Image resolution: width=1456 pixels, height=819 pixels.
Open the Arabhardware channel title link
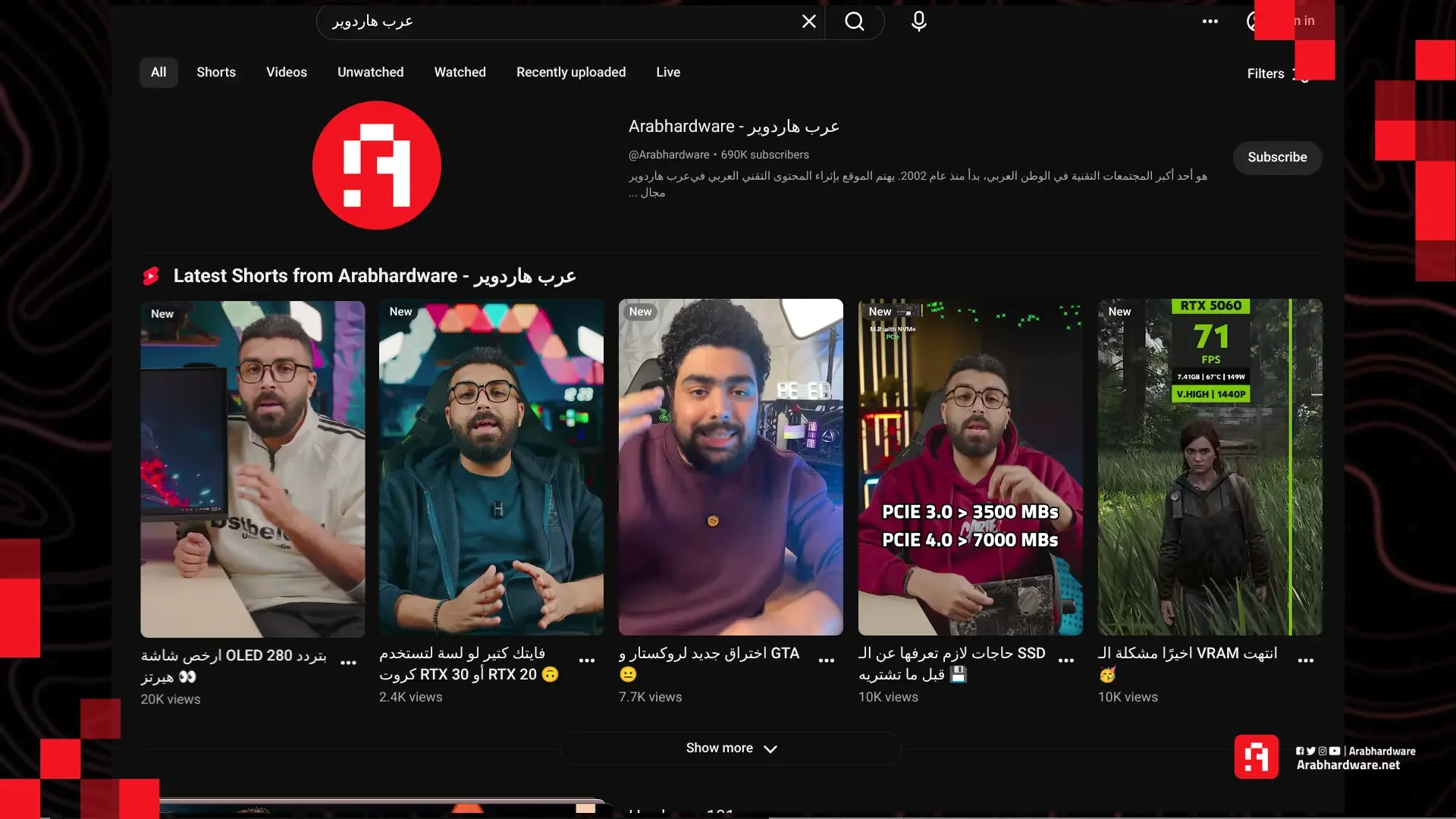pyautogui.click(x=733, y=127)
